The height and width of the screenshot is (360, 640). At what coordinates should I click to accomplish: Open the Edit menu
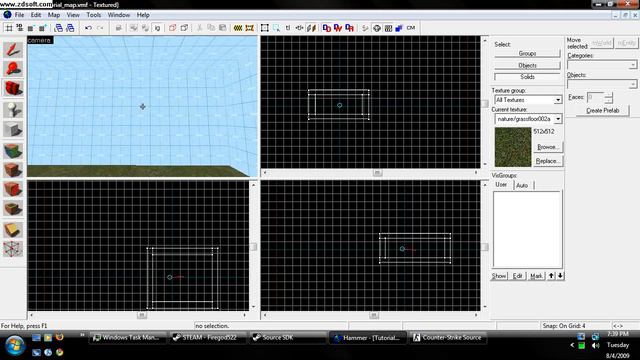(36, 15)
